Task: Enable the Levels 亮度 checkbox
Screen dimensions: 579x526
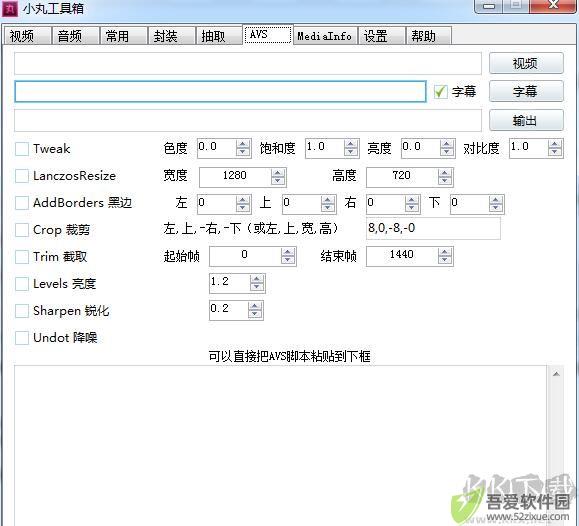Action: (22, 284)
